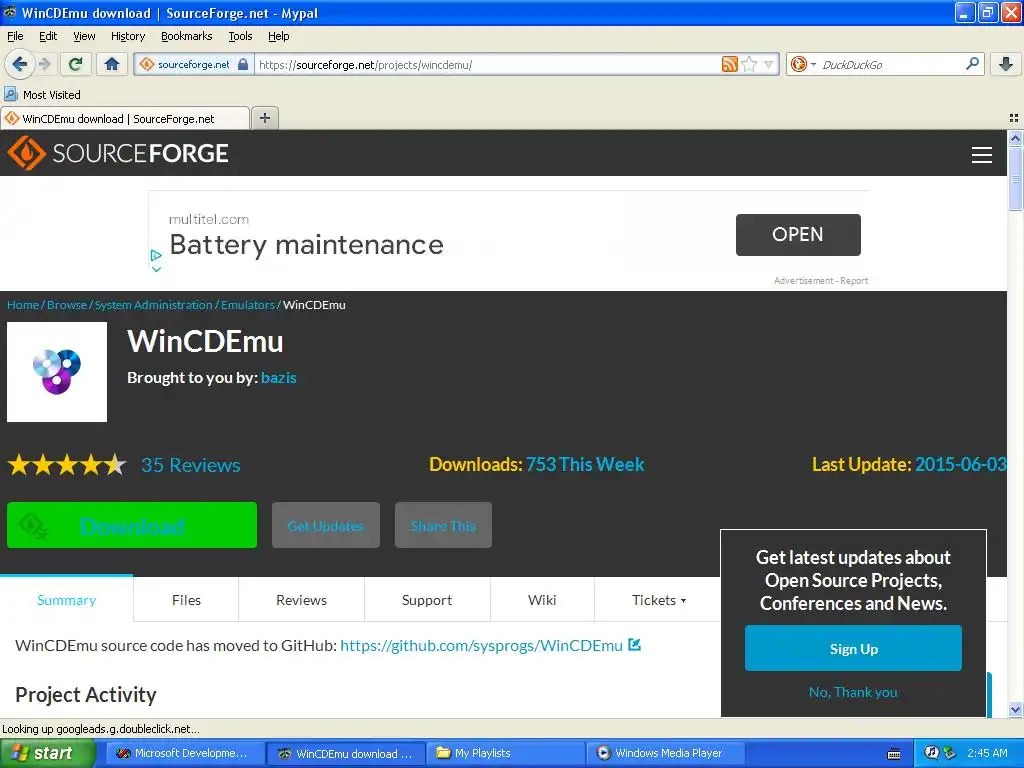Reload the current page
1024x768 pixels.
coord(75,64)
